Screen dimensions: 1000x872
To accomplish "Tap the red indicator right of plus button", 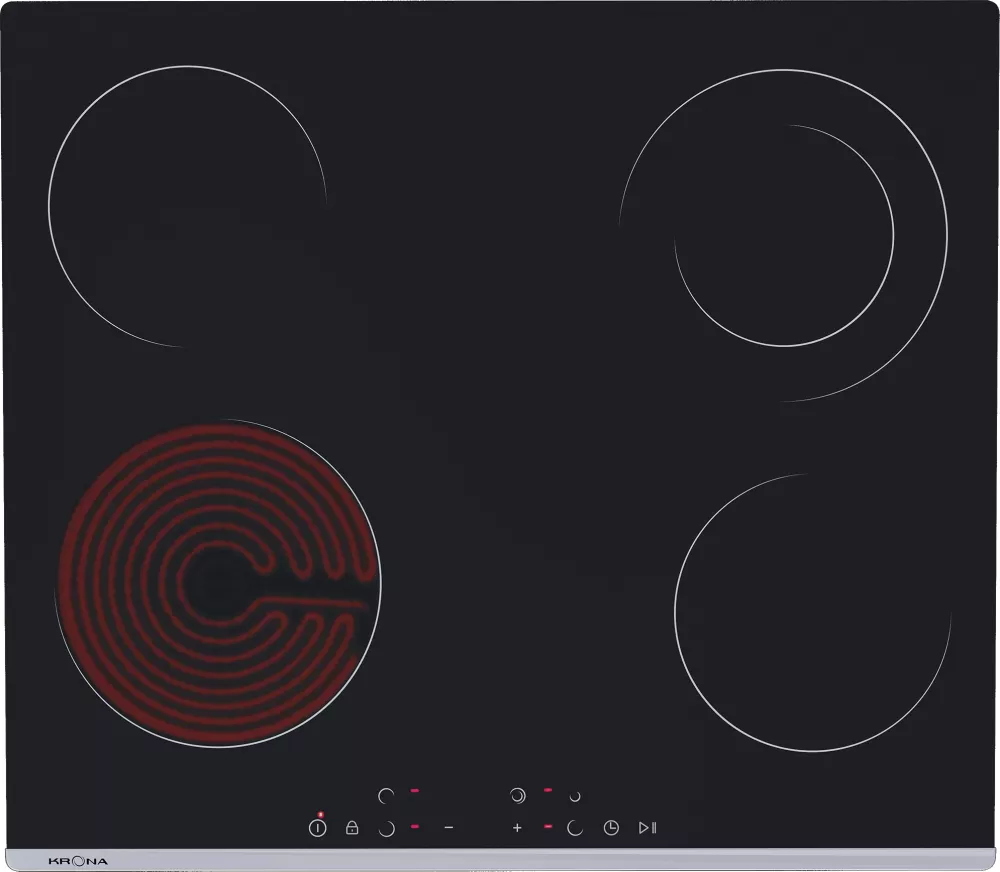I will (548, 827).
